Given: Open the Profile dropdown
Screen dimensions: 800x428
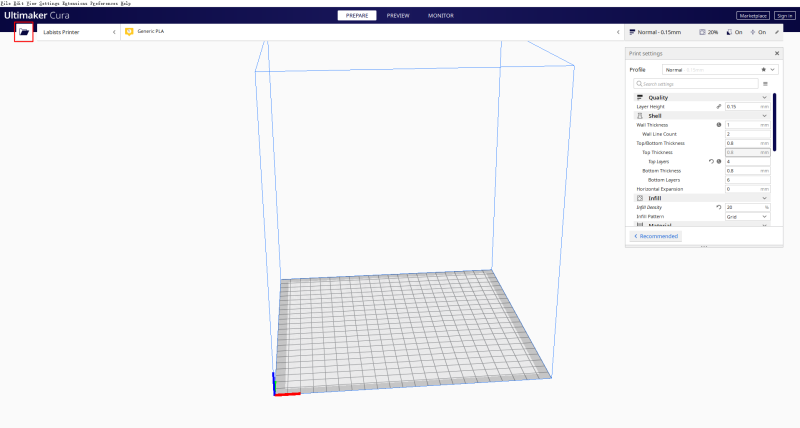Looking at the screenshot, I should (x=720, y=70).
